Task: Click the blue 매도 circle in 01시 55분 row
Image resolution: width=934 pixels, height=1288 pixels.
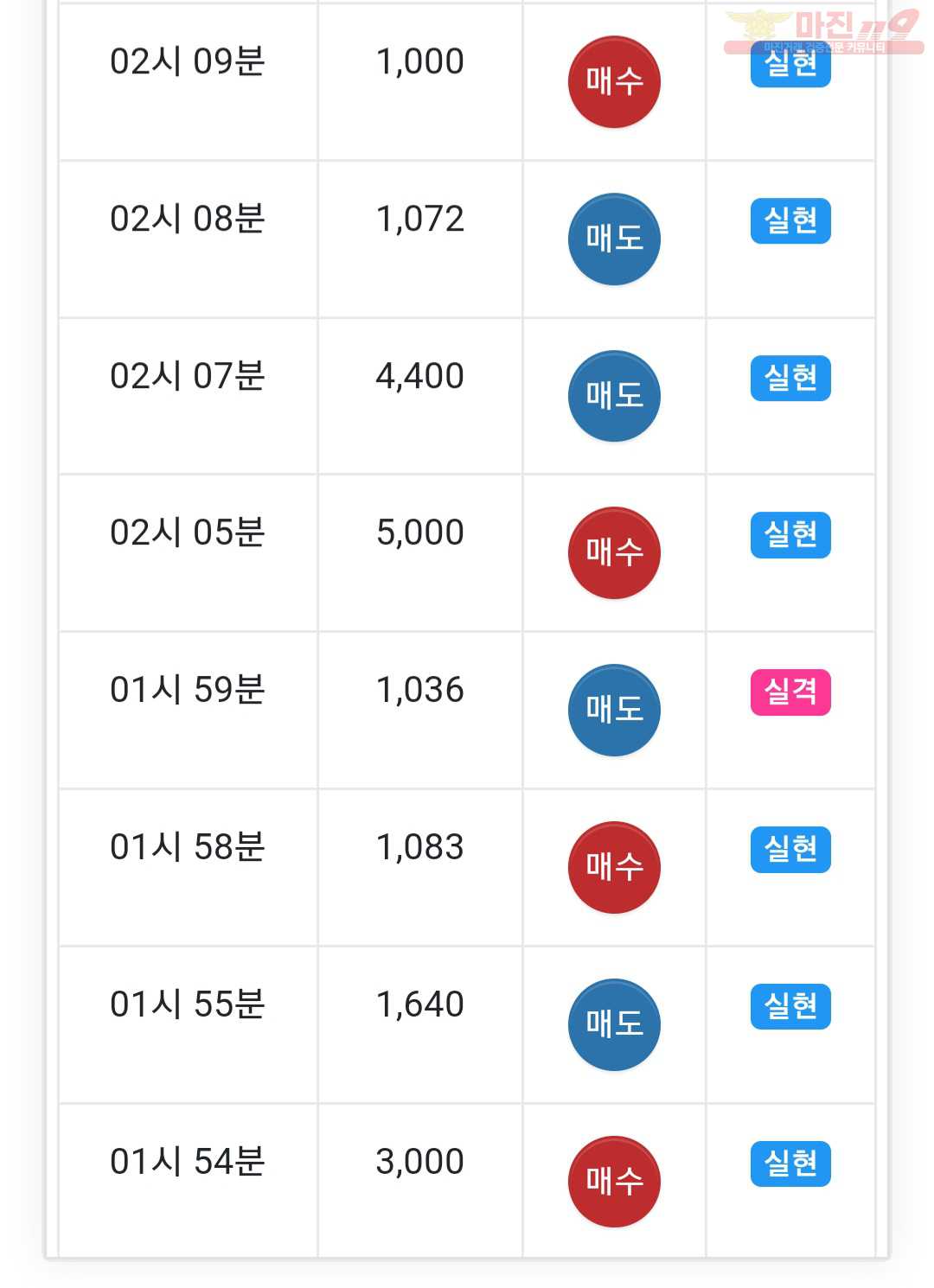Action: coord(614,1024)
